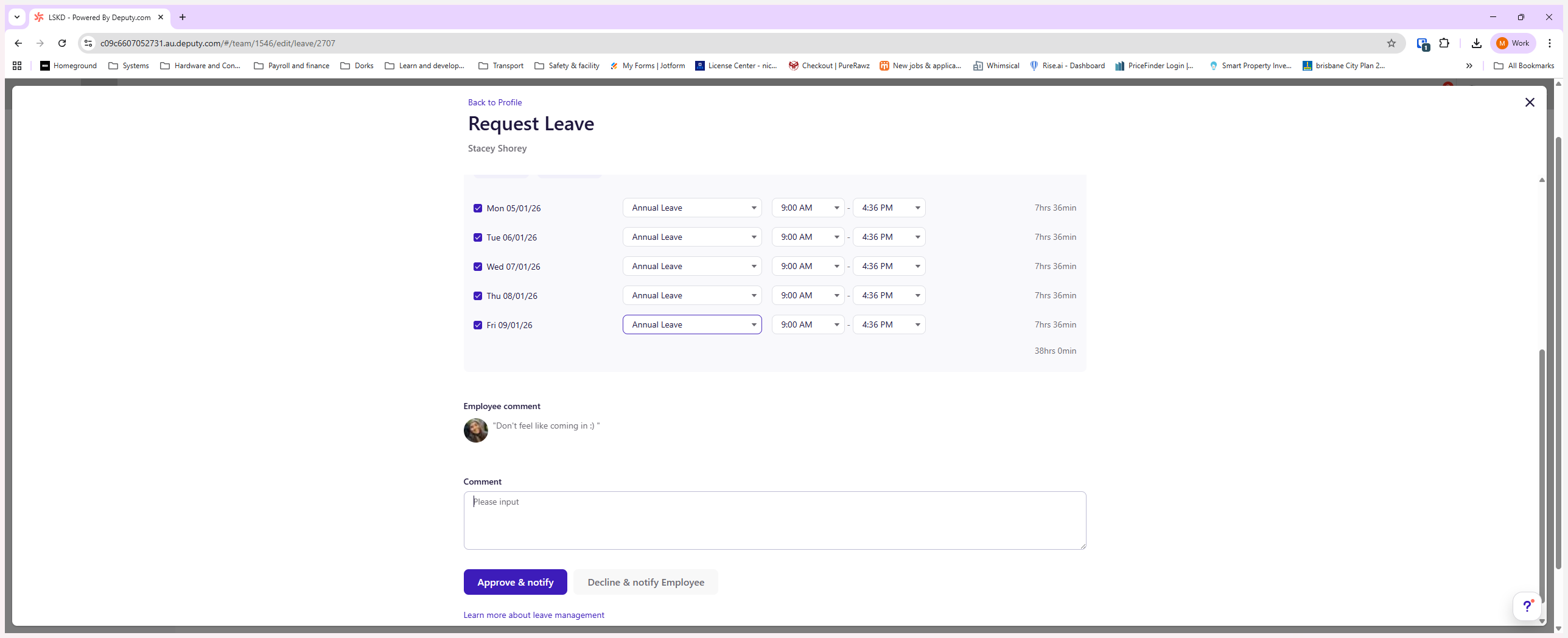Viewport: 1568px width, 638px height.
Task: Open the Work profile button
Action: point(1513,43)
